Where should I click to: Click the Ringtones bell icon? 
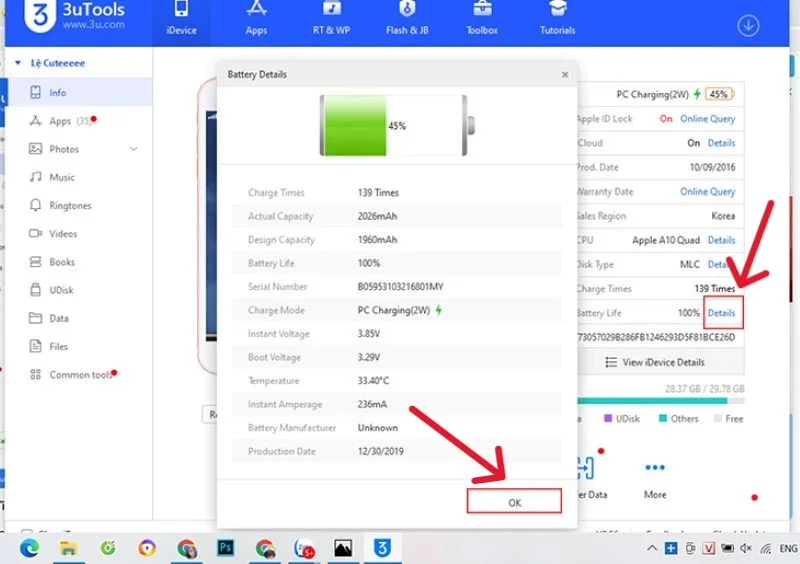tap(35, 205)
